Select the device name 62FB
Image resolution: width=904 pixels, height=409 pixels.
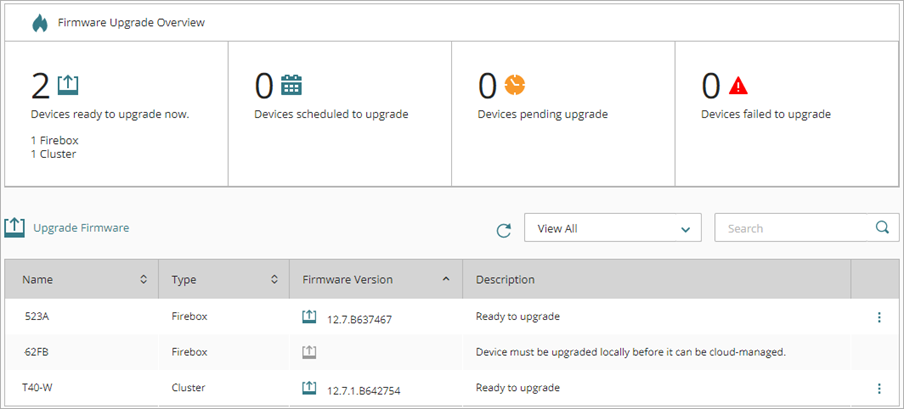click(x=36, y=351)
